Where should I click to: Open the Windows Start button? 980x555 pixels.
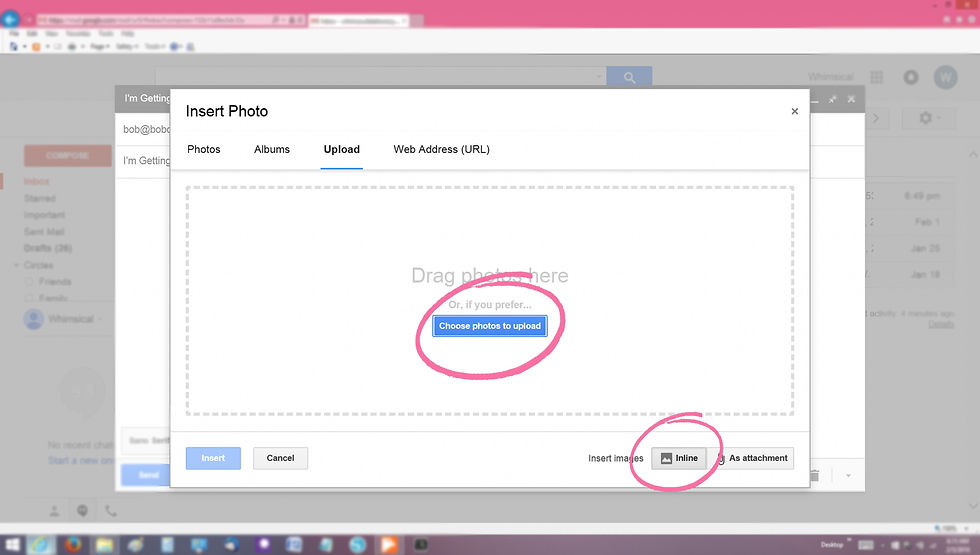[x=12, y=545]
